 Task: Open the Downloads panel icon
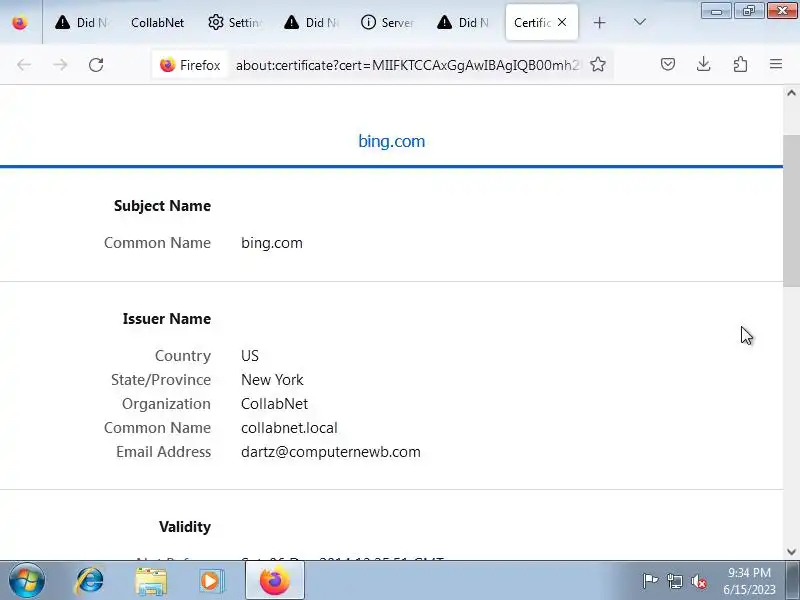tap(704, 64)
